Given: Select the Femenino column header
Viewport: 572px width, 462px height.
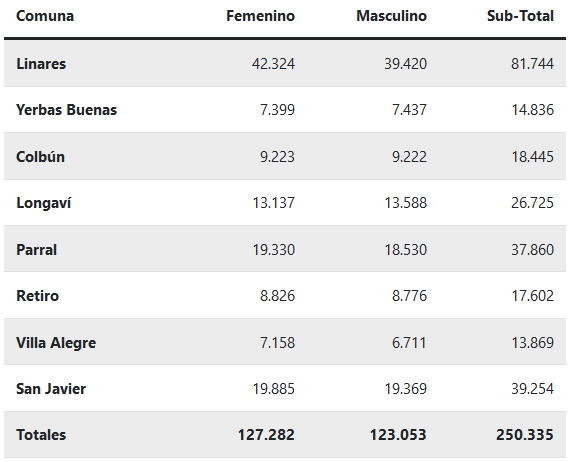Looking at the screenshot, I should click(x=260, y=16).
